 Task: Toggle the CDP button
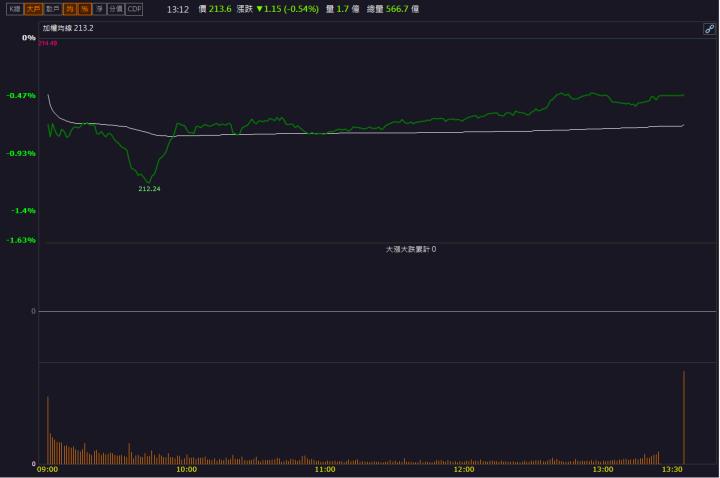[134, 9]
